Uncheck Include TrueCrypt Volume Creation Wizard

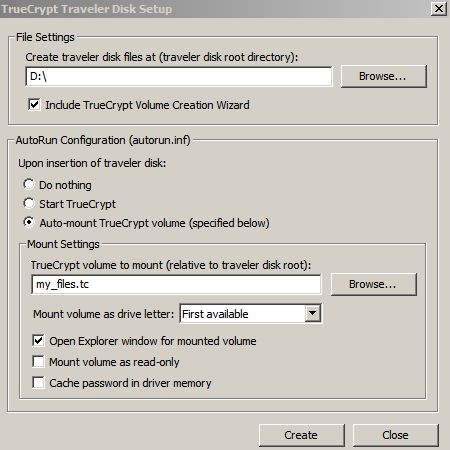(35, 105)
